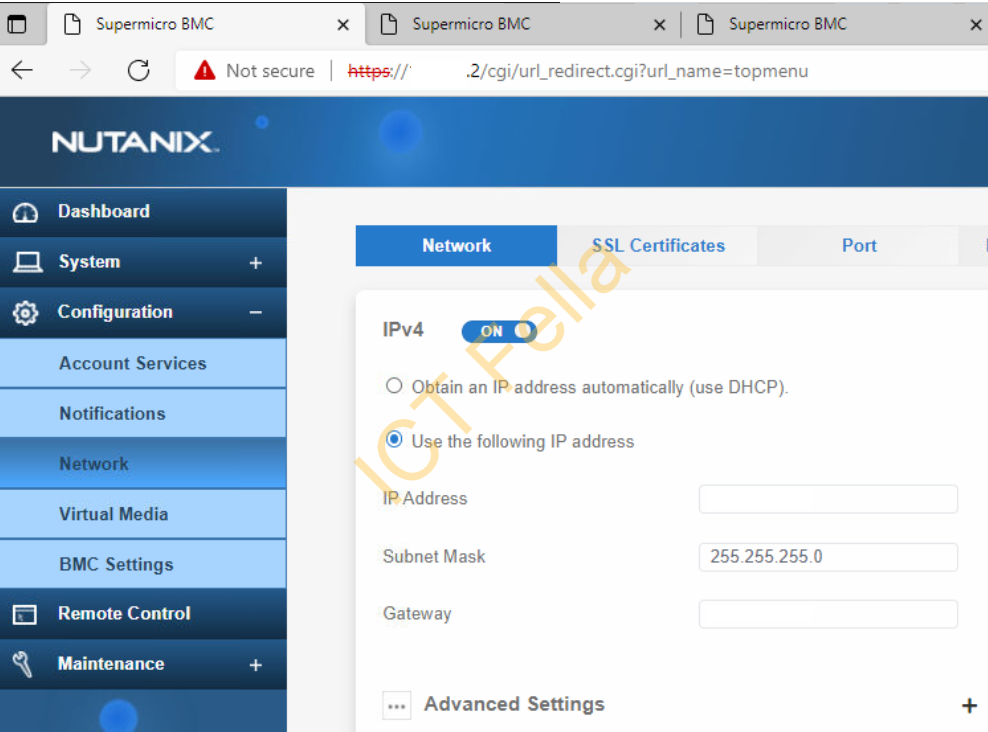The width and height of the screenshot is (988, 732).
Task: Click the Not secure label
Action: click(270, 71)
